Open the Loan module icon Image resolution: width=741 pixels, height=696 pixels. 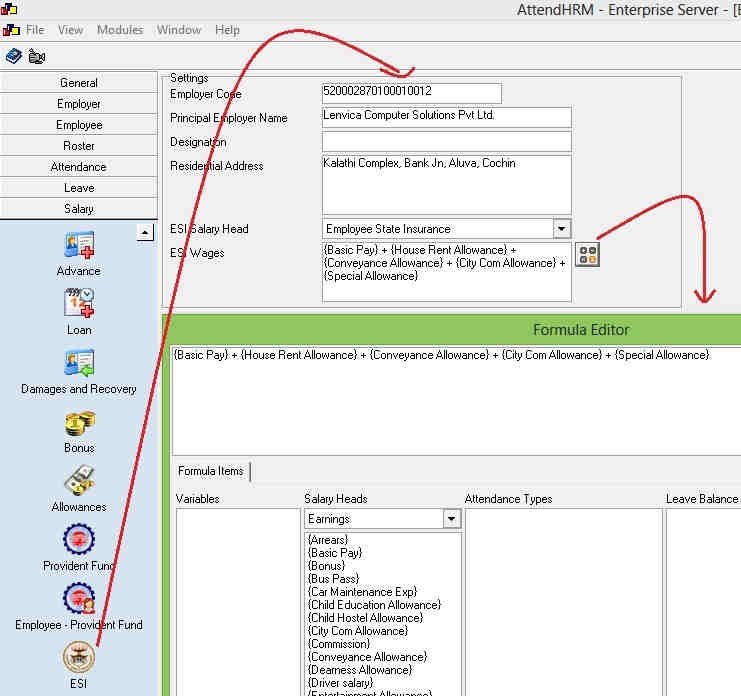tap(79, 304)
